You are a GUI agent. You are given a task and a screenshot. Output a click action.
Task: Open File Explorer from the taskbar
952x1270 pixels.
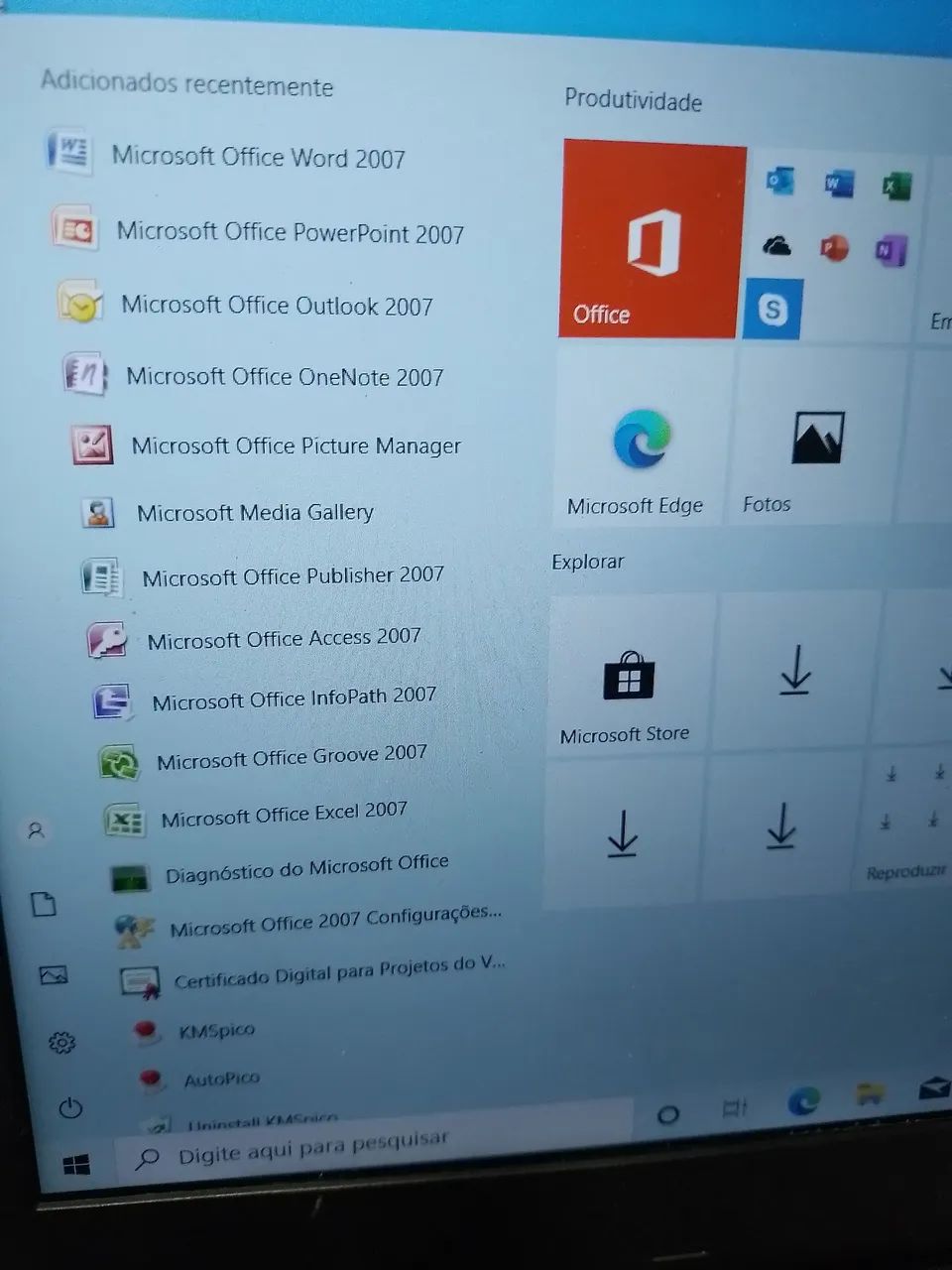(x=870, y=1093)
